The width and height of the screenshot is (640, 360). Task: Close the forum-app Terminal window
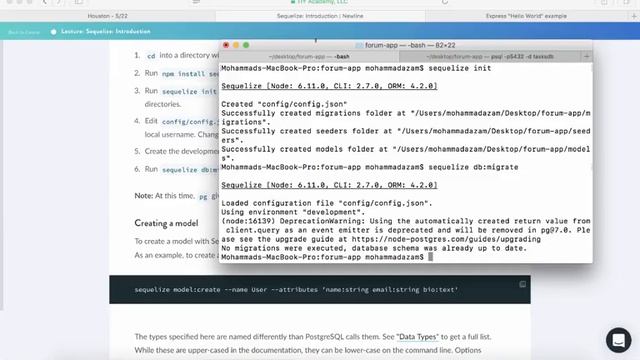(x=226, y=45)
